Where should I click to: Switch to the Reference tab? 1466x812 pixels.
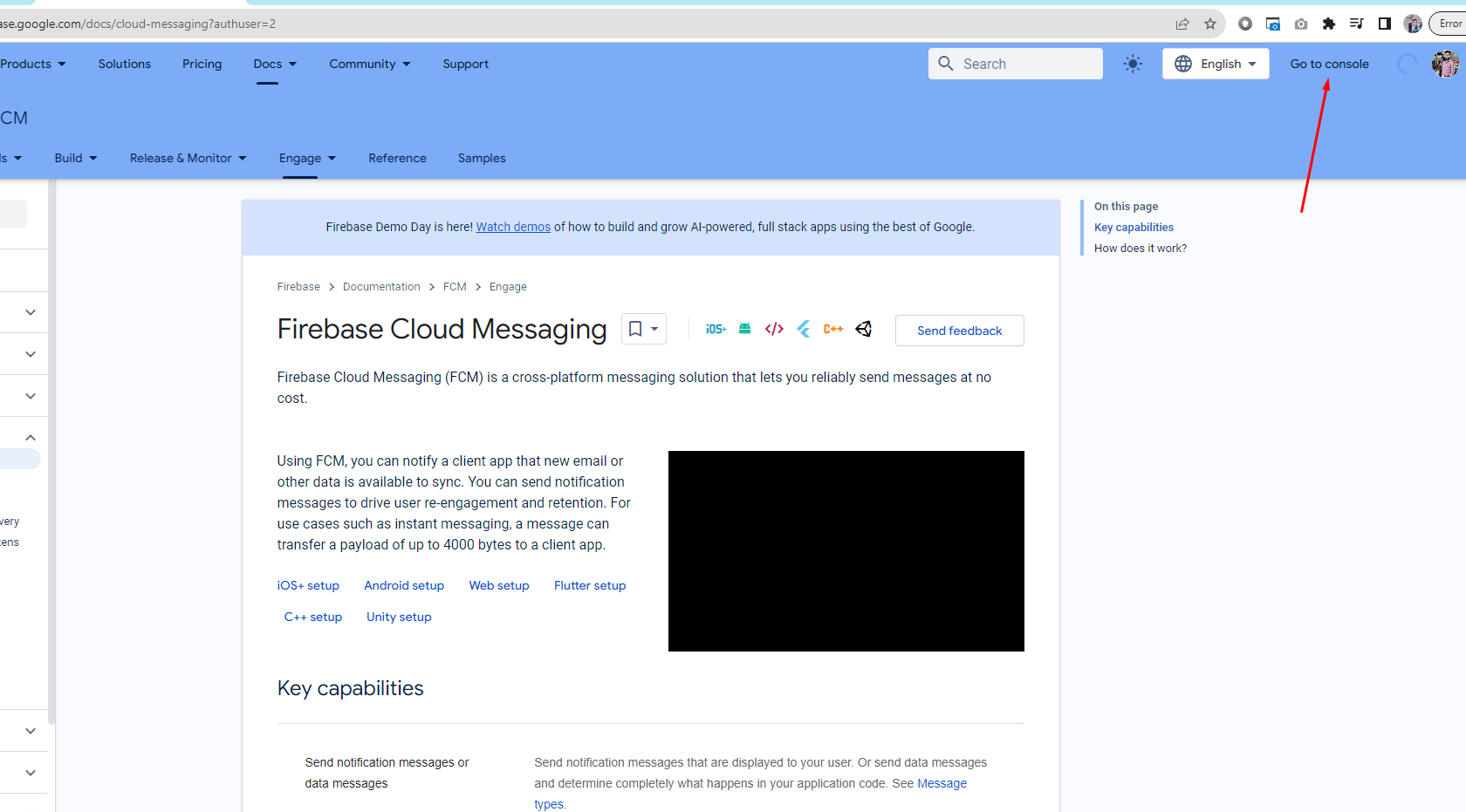coord(398,158)
